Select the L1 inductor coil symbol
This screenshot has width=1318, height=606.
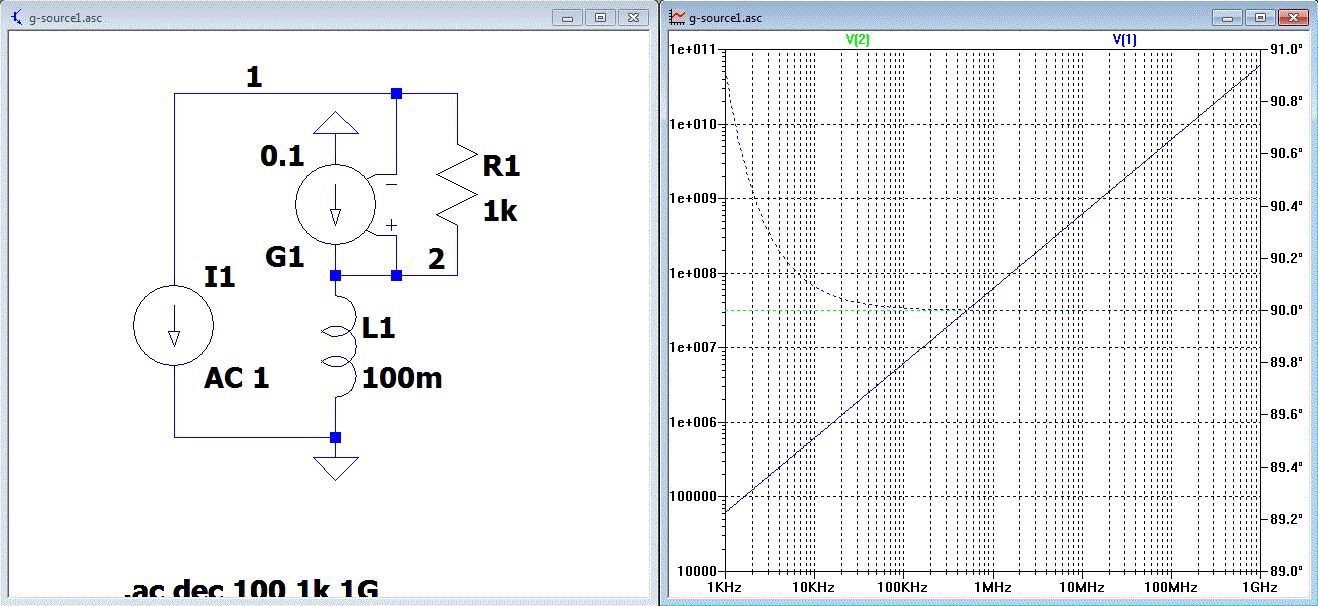click(335, 346)
